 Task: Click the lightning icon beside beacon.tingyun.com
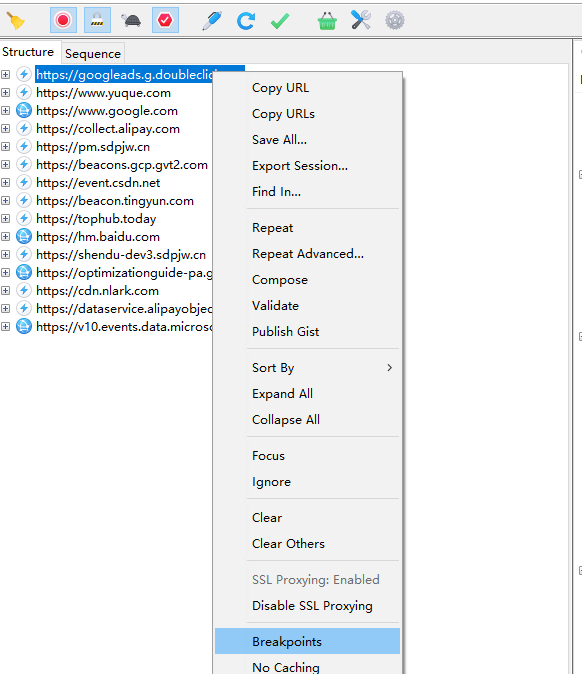pos(24,201)
